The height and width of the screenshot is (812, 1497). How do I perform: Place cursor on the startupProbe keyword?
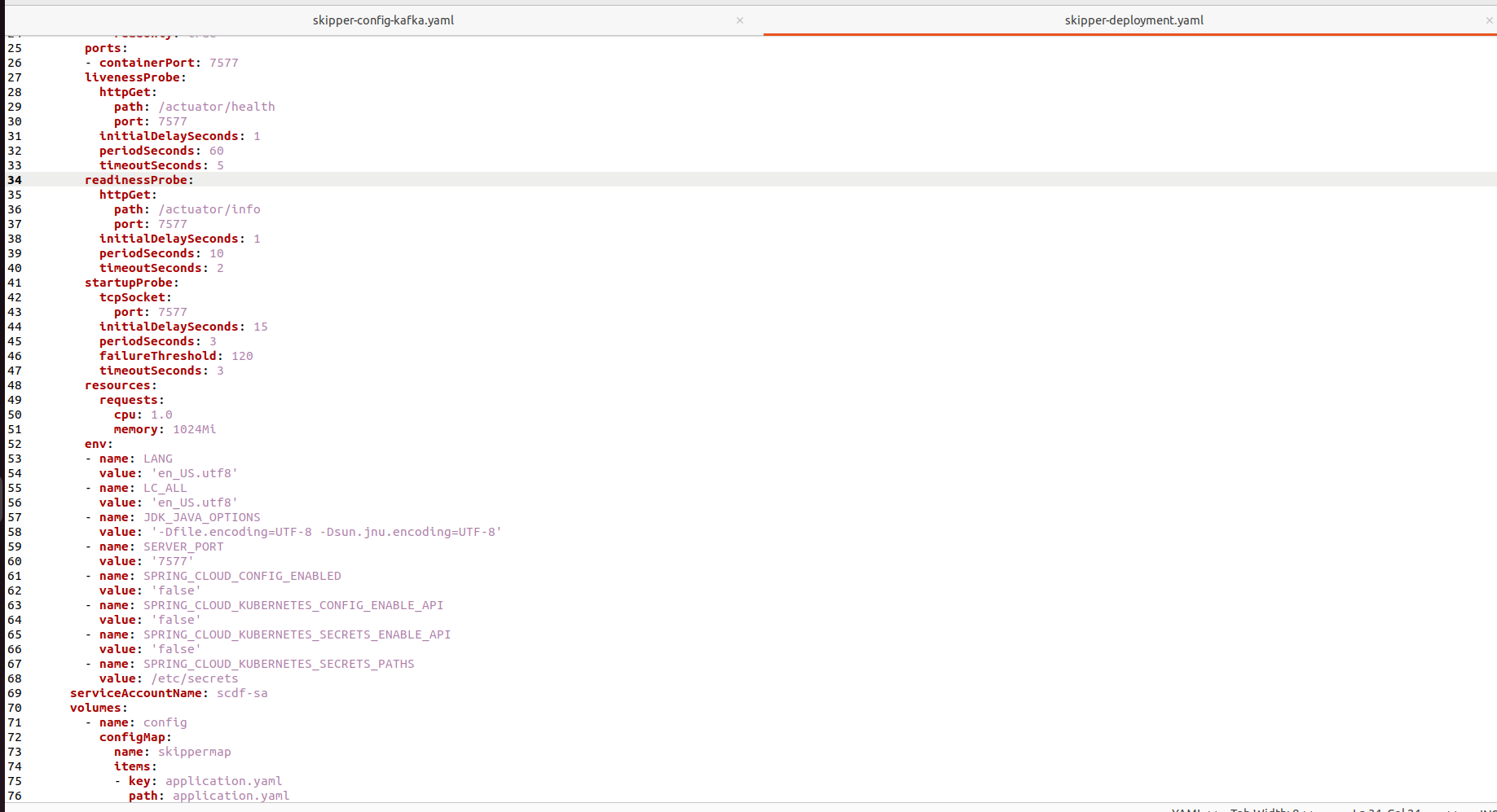[x=130, y=283]
